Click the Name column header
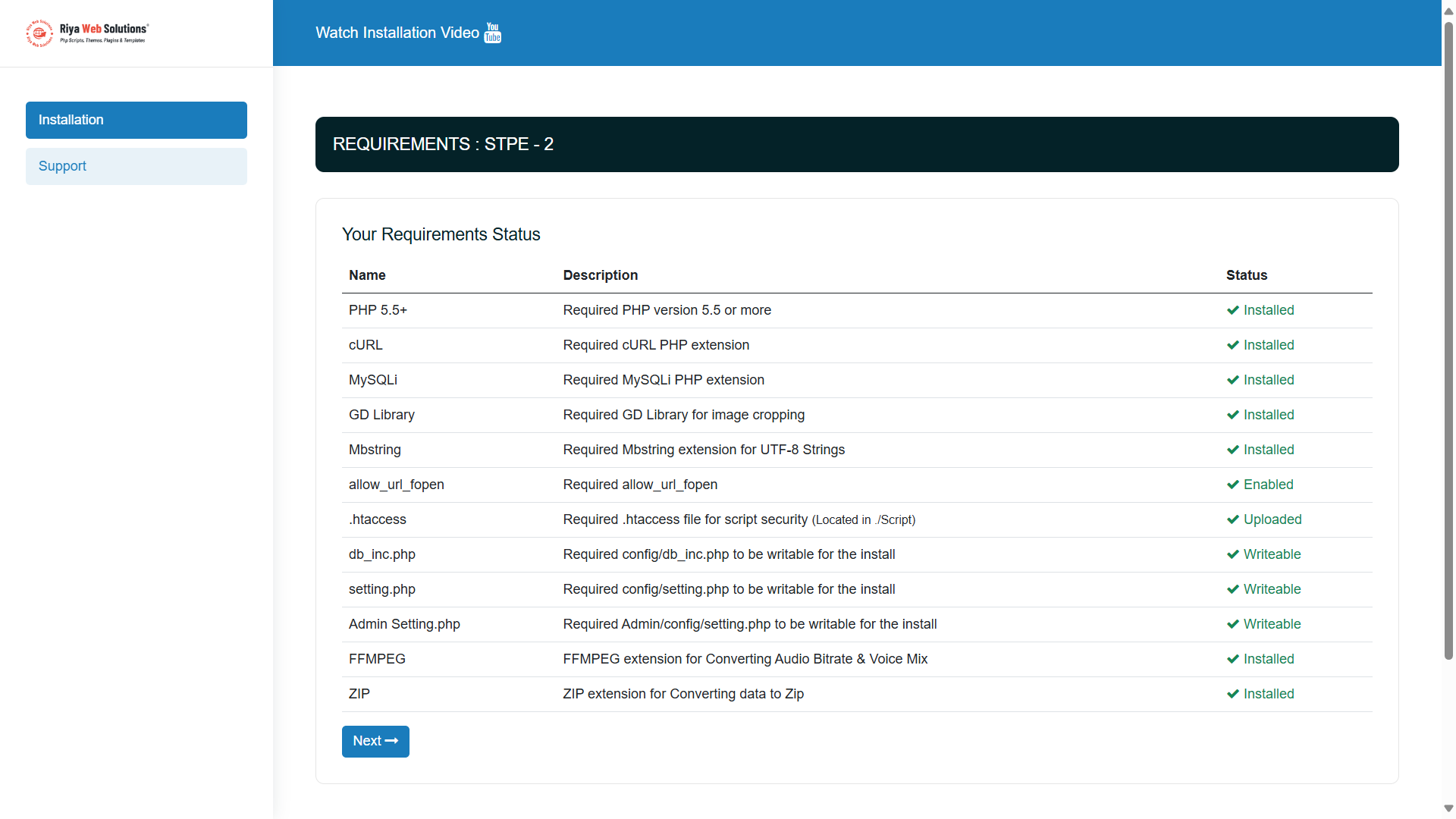 (367, 275)
